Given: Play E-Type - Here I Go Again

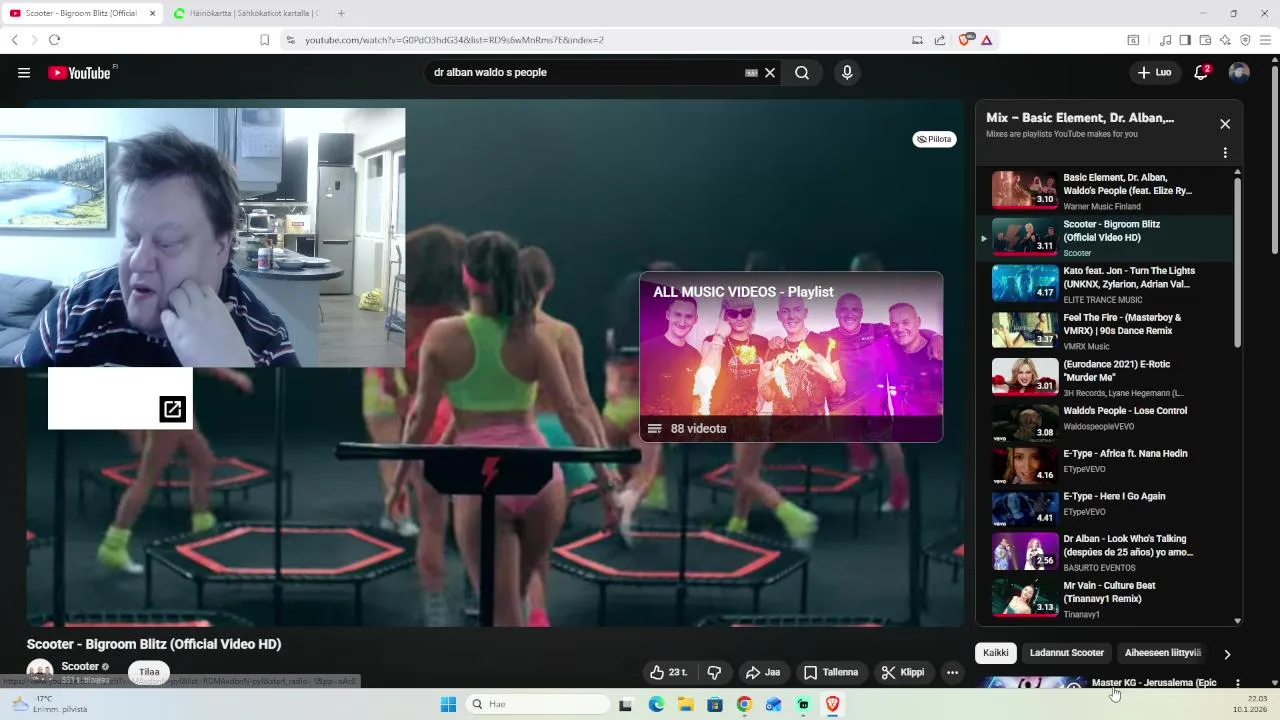Looking at the screenshot, I should click(1104, 508).
